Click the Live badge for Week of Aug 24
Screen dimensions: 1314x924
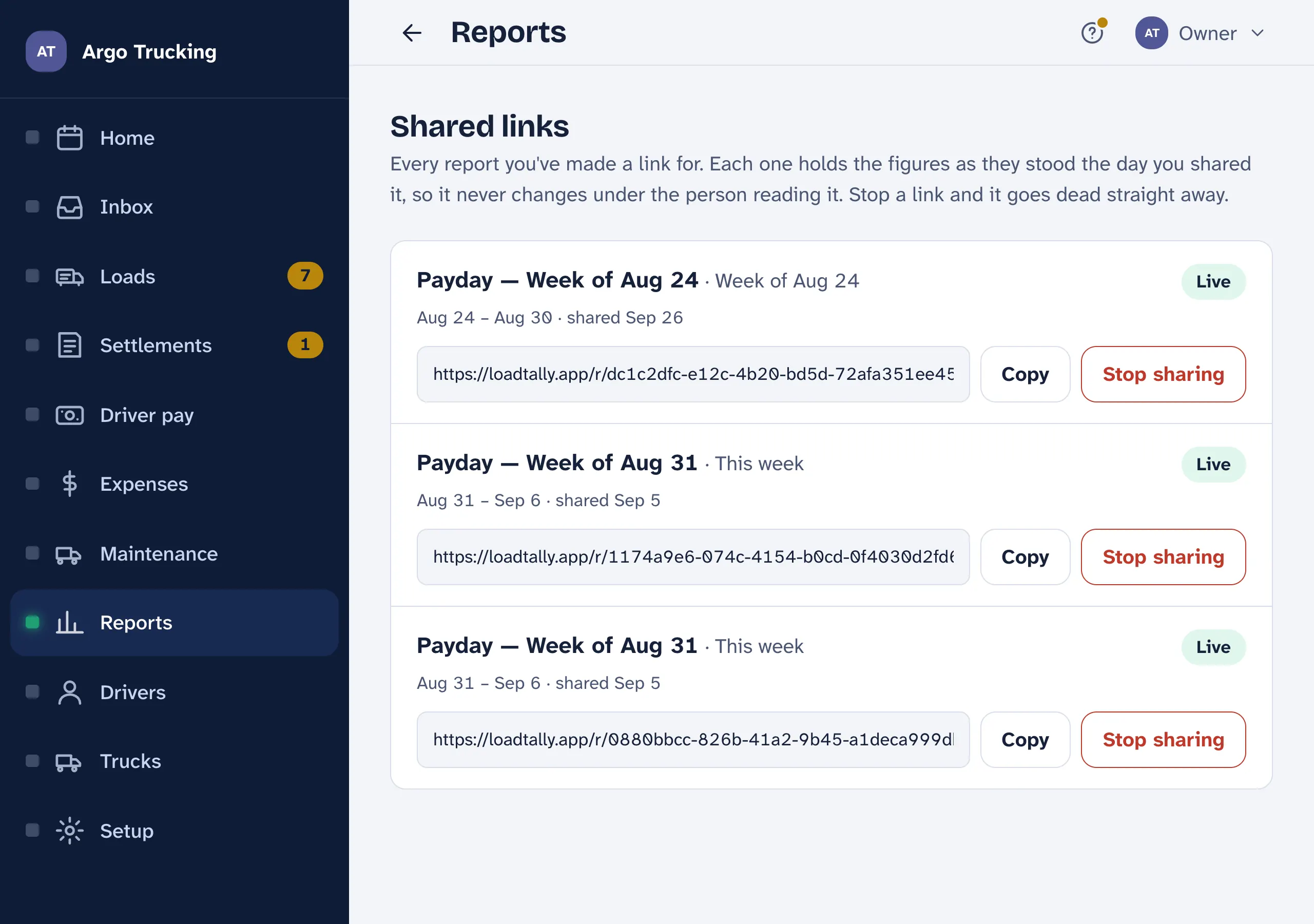(x=1213, y=282)
